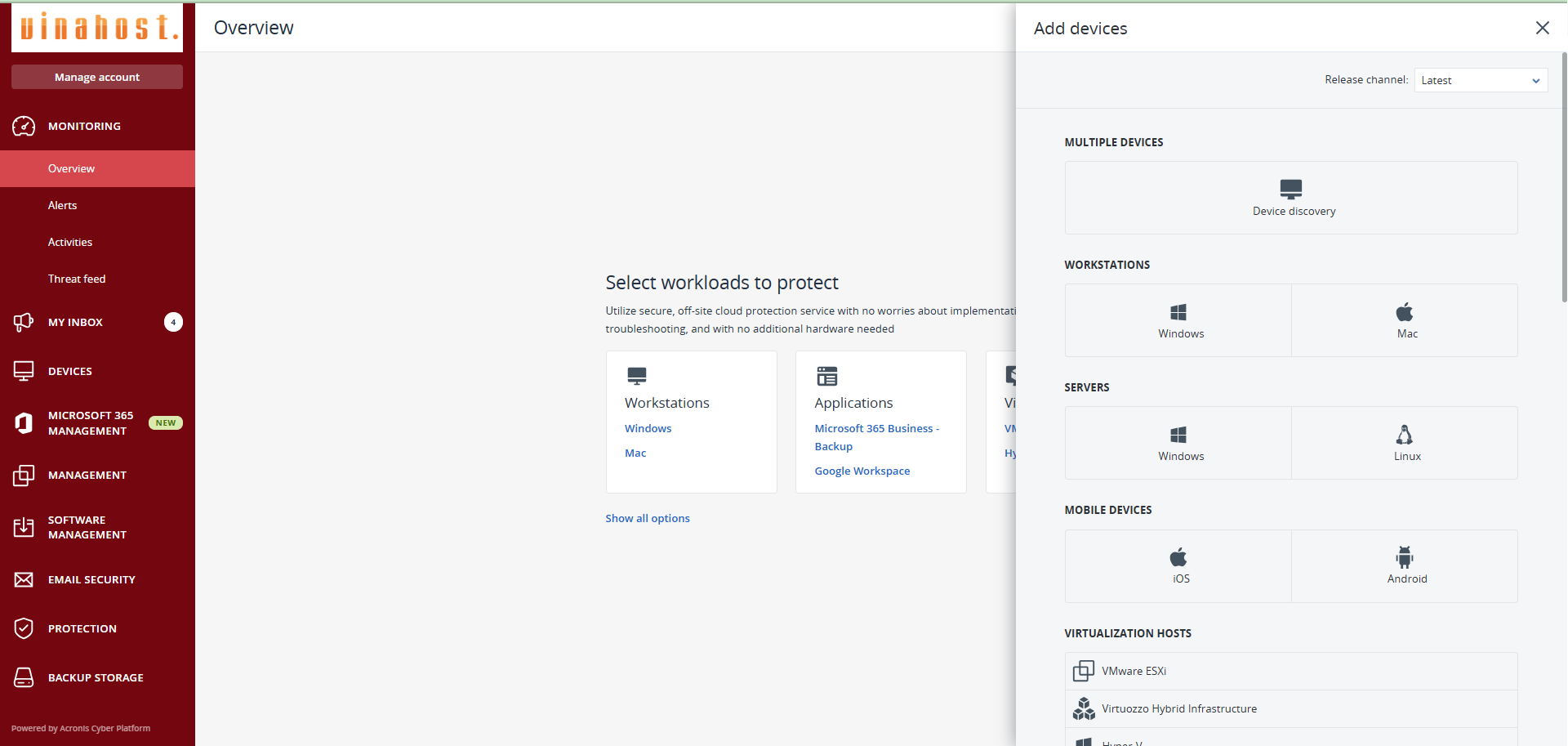Close the Add devices panel

click(x=1542, y=28)
